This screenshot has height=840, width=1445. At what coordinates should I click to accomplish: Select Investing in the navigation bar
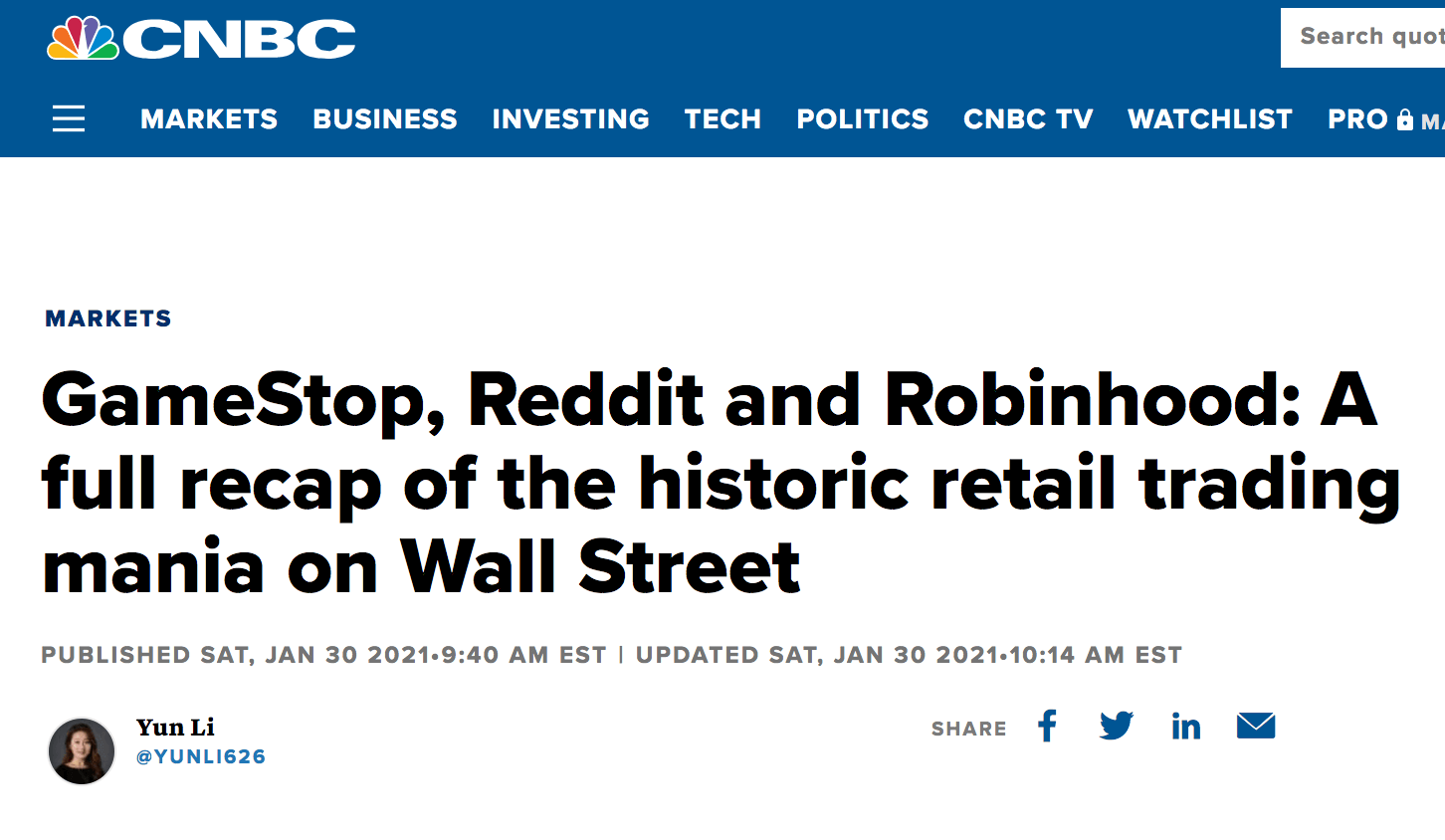click(x=571, y=119)
